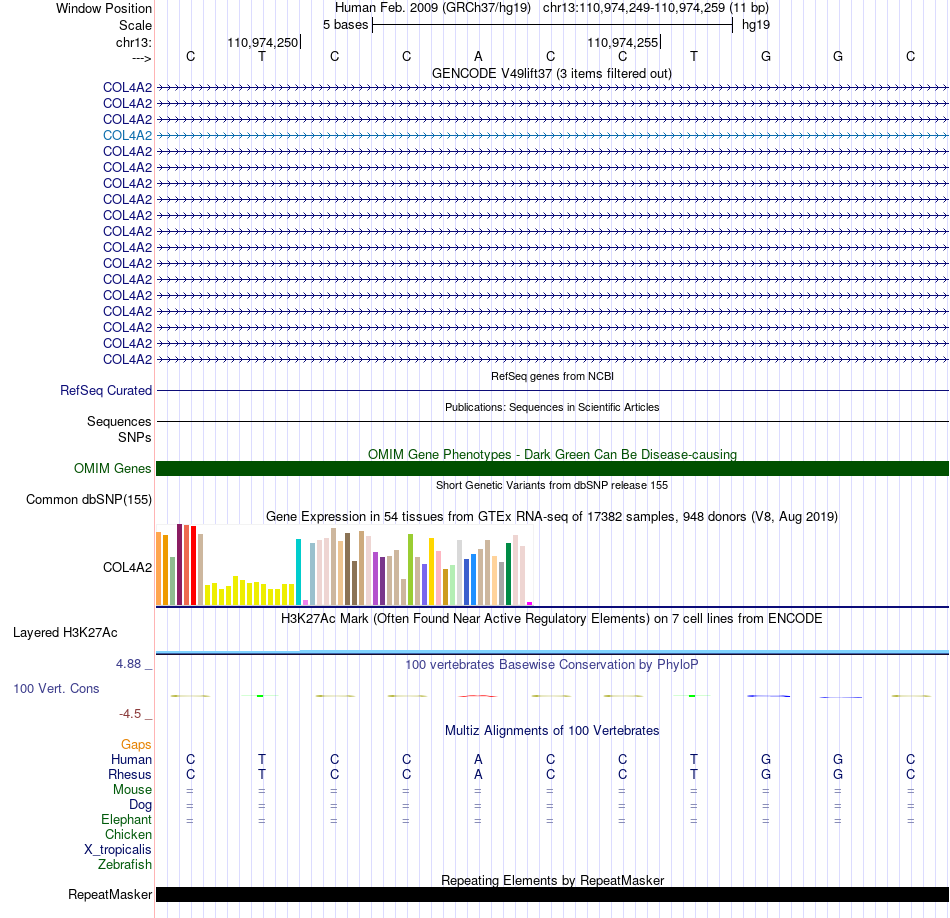The image size is (950, 918).
Task: Click the dark green GTEx expression bar
Action: [508, 574]
